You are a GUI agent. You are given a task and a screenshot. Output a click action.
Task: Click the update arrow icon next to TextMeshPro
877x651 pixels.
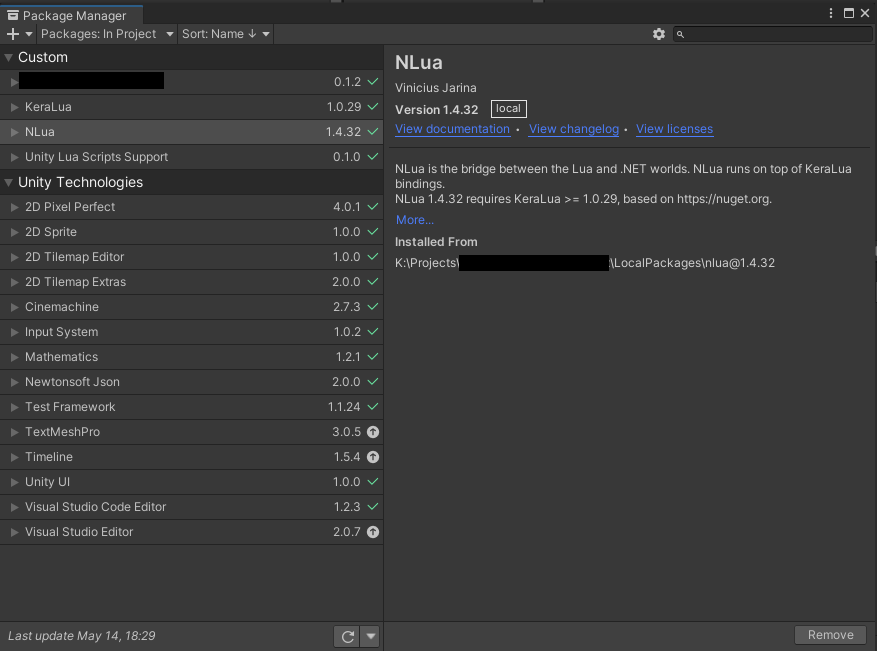pos(371,432)
